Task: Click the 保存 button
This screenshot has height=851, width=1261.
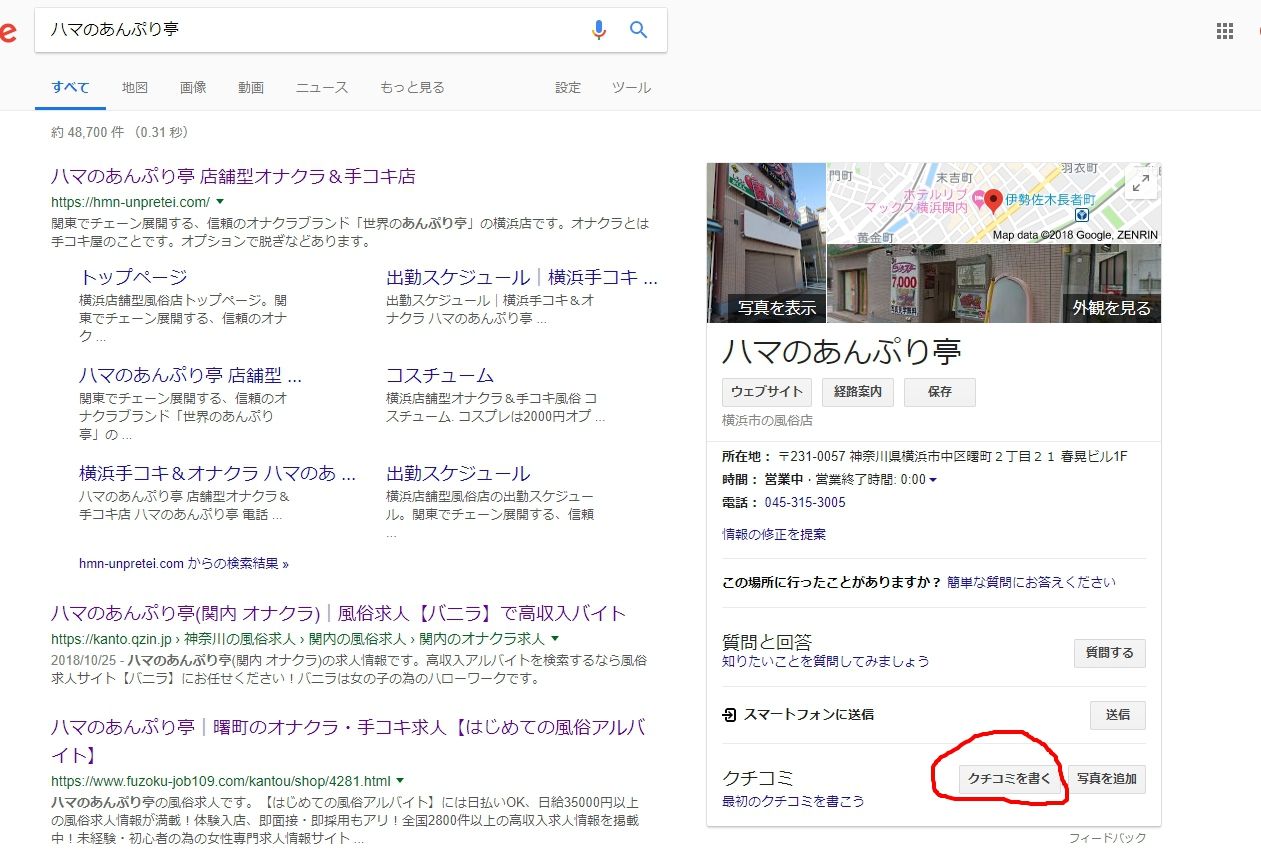Action: [x=940, y=392]
